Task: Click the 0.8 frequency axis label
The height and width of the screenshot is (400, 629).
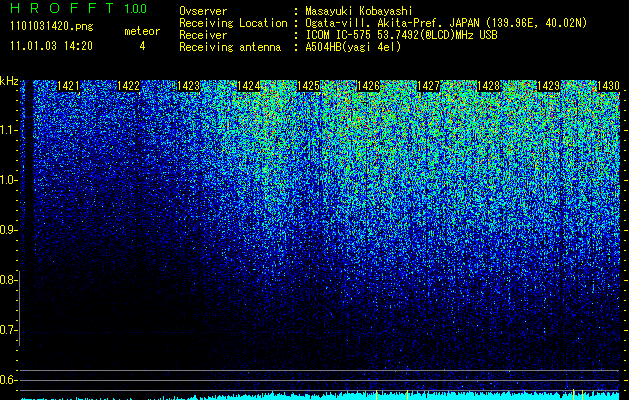Action: click(x=8, y=280)
